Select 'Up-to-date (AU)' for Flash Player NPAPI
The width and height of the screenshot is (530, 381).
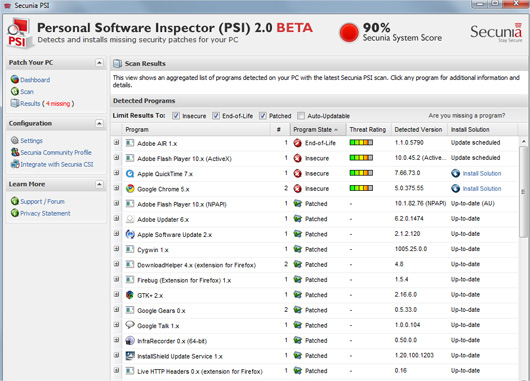[473, 203]
